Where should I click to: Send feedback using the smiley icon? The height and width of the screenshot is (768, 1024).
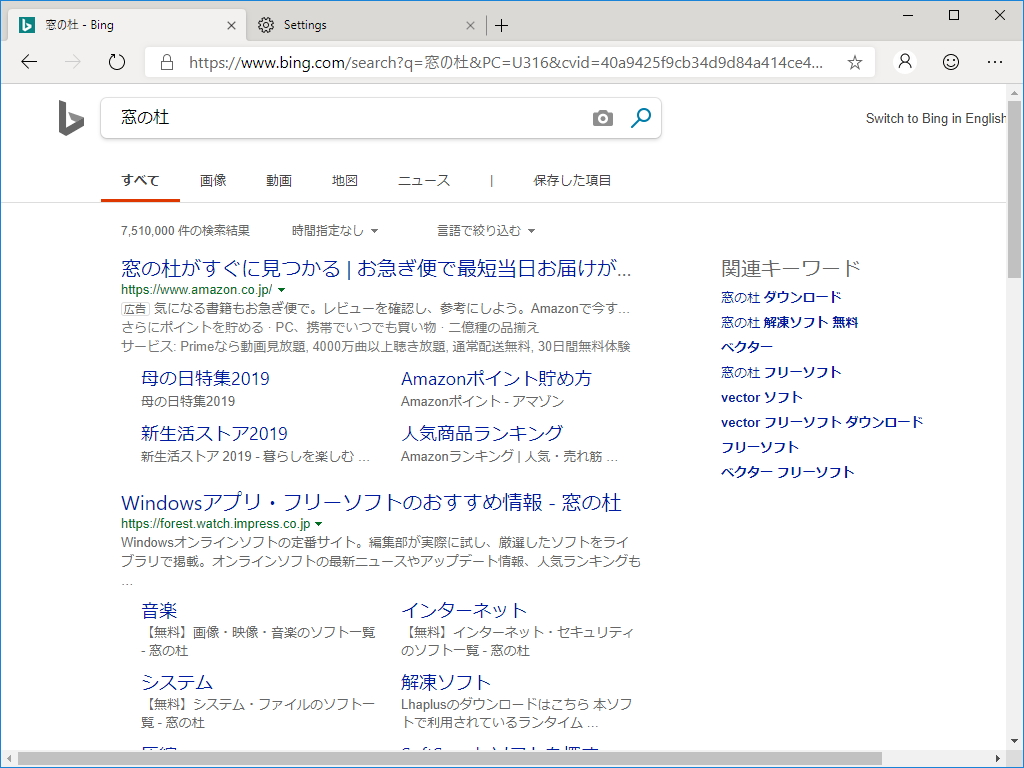point(951,61)
